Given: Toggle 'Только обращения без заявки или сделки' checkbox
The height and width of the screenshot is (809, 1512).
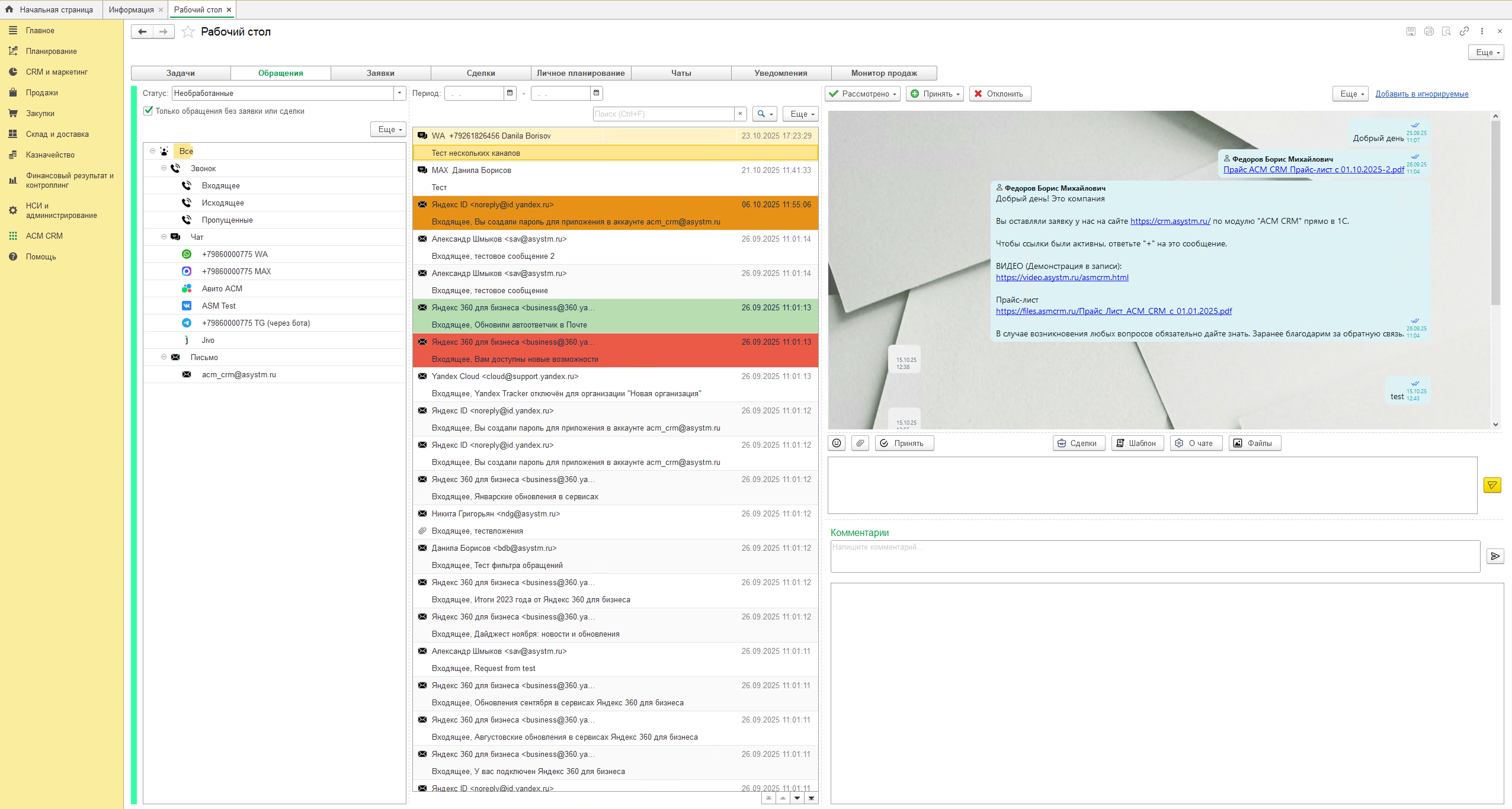Looking at the screenshot, I should pos(148,111).
